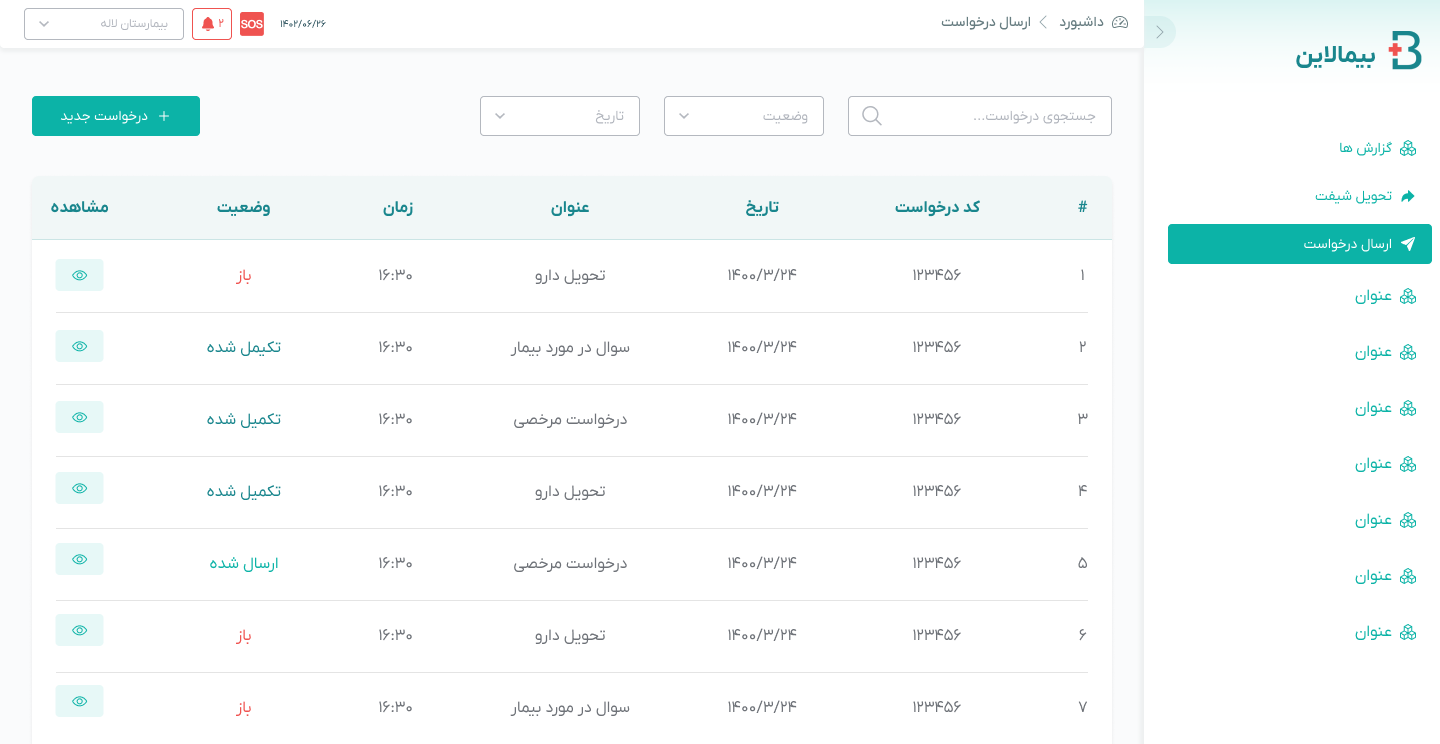Click the بیمالاین logo
The height and width of the screenshot is (744, 1440).
click(x=1358, y=51)
